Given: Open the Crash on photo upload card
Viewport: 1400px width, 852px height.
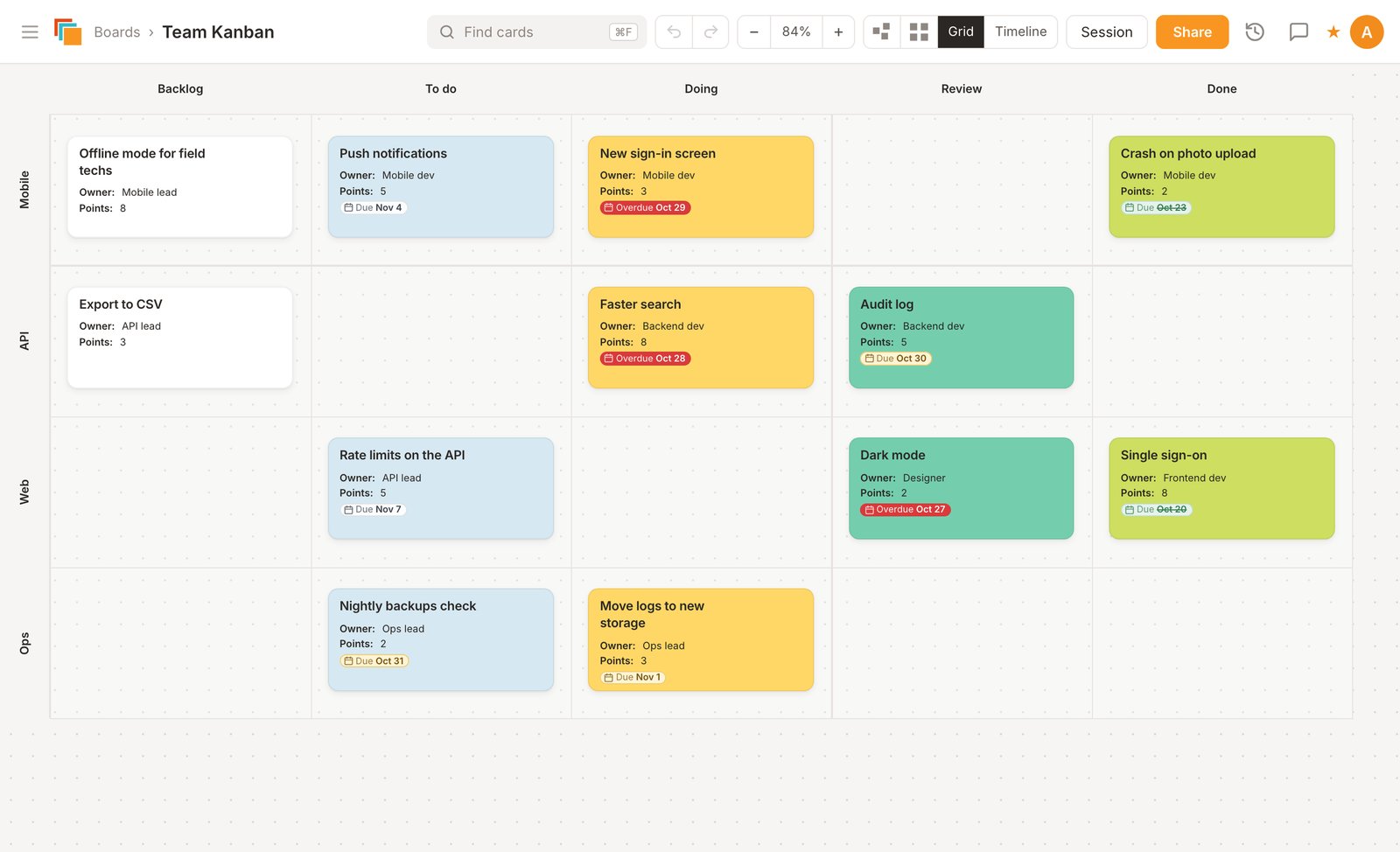Looking at the screenshot, I should 1221,186.
